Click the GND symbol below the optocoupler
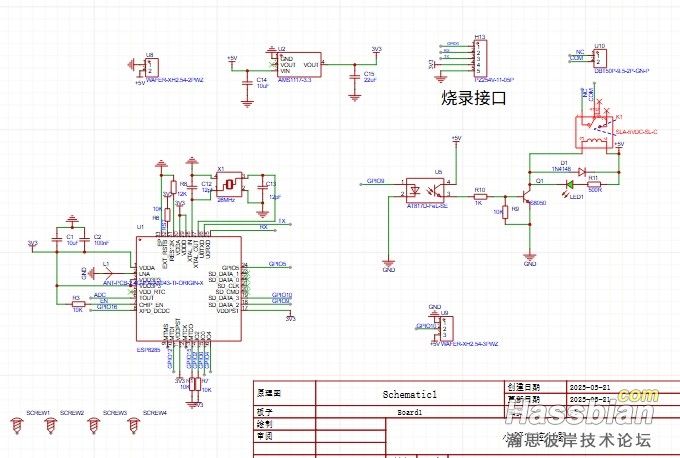This screenshot has width=680, height=458. tap(389, 262)
